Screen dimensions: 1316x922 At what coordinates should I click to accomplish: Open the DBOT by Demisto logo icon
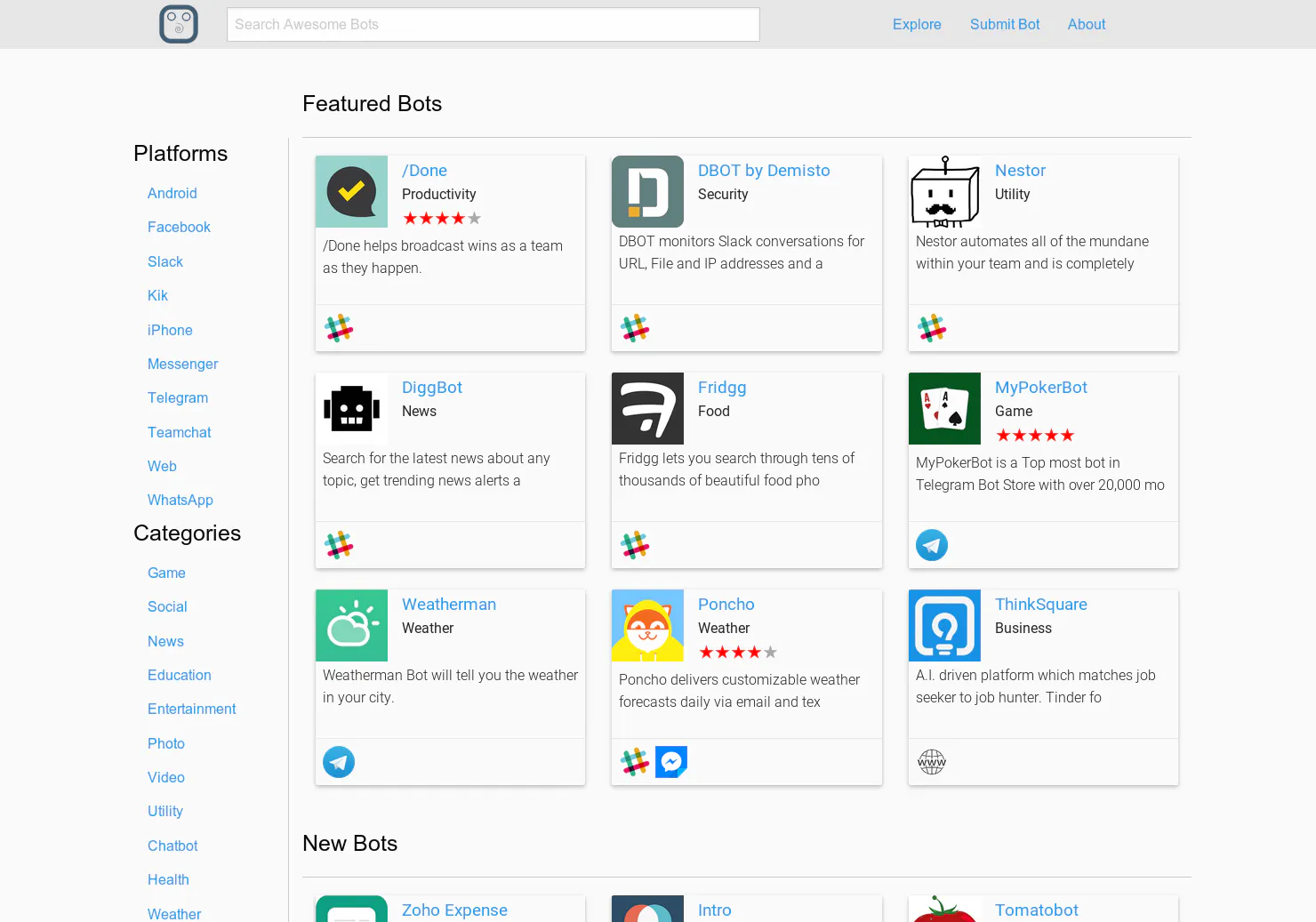tap(647, 191)
